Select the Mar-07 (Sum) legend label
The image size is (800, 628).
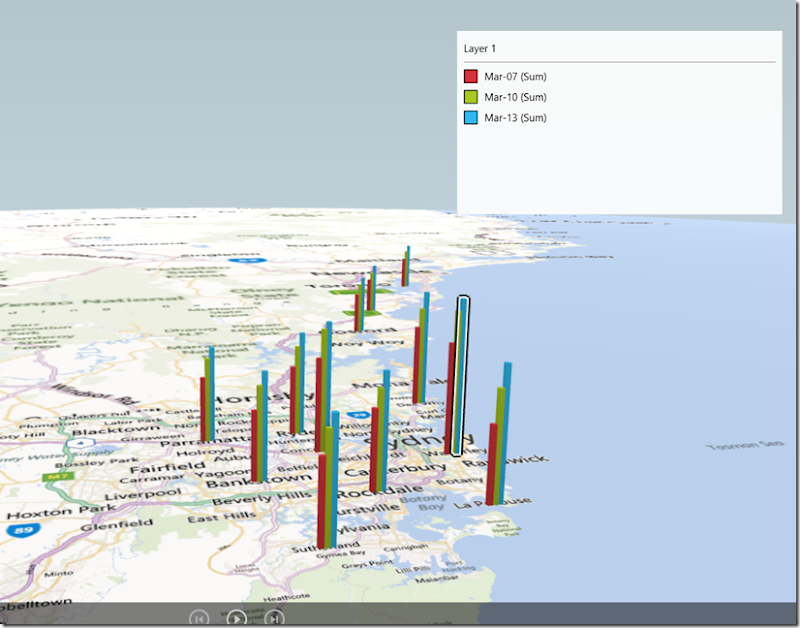point(515,76)
